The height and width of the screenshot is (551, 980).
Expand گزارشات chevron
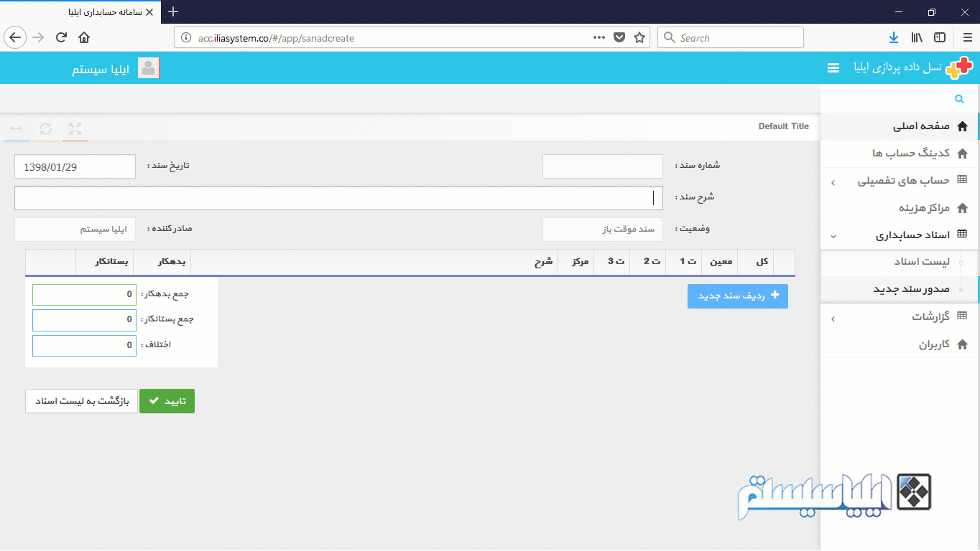[833, 319]
